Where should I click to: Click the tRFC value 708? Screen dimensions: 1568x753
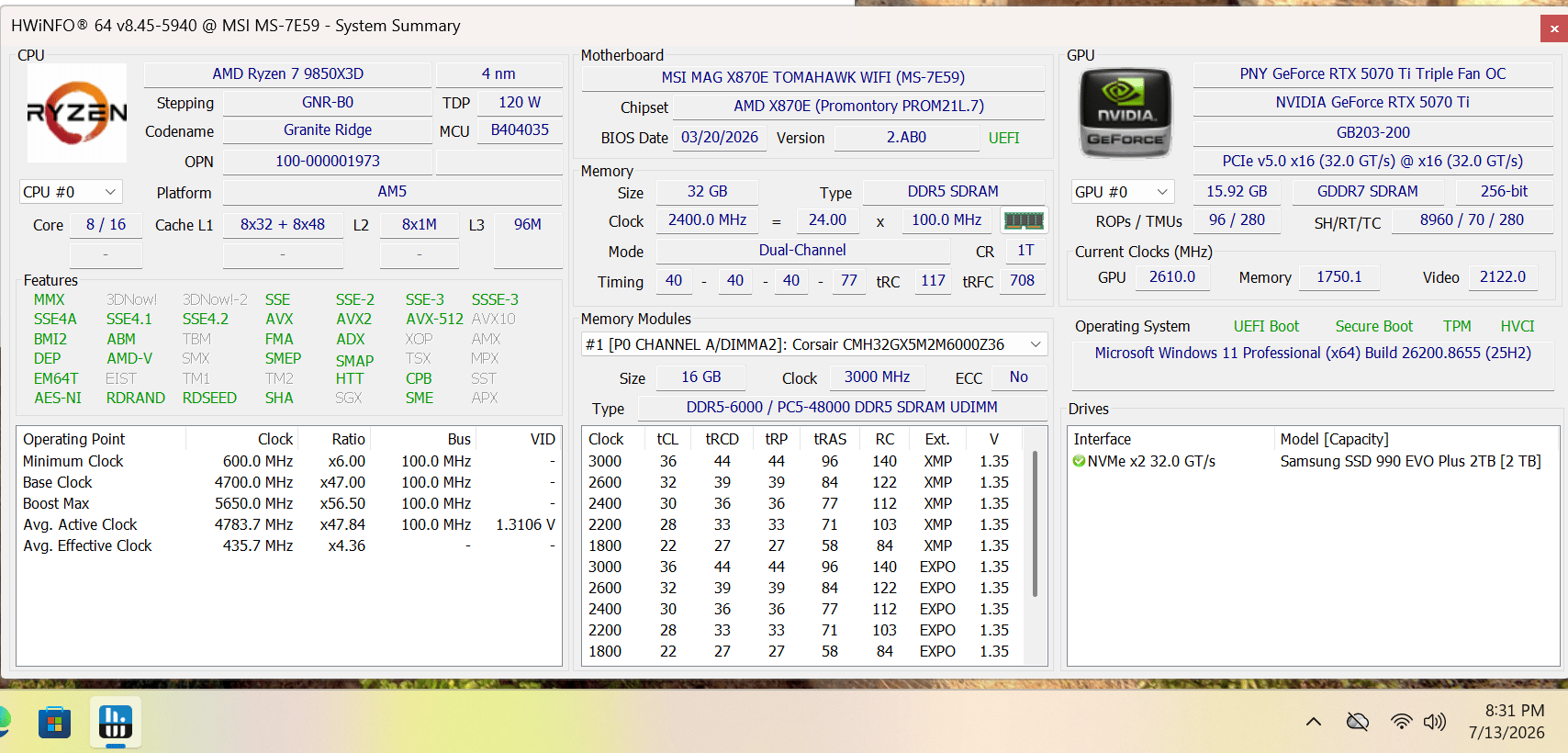point(1022,281)
